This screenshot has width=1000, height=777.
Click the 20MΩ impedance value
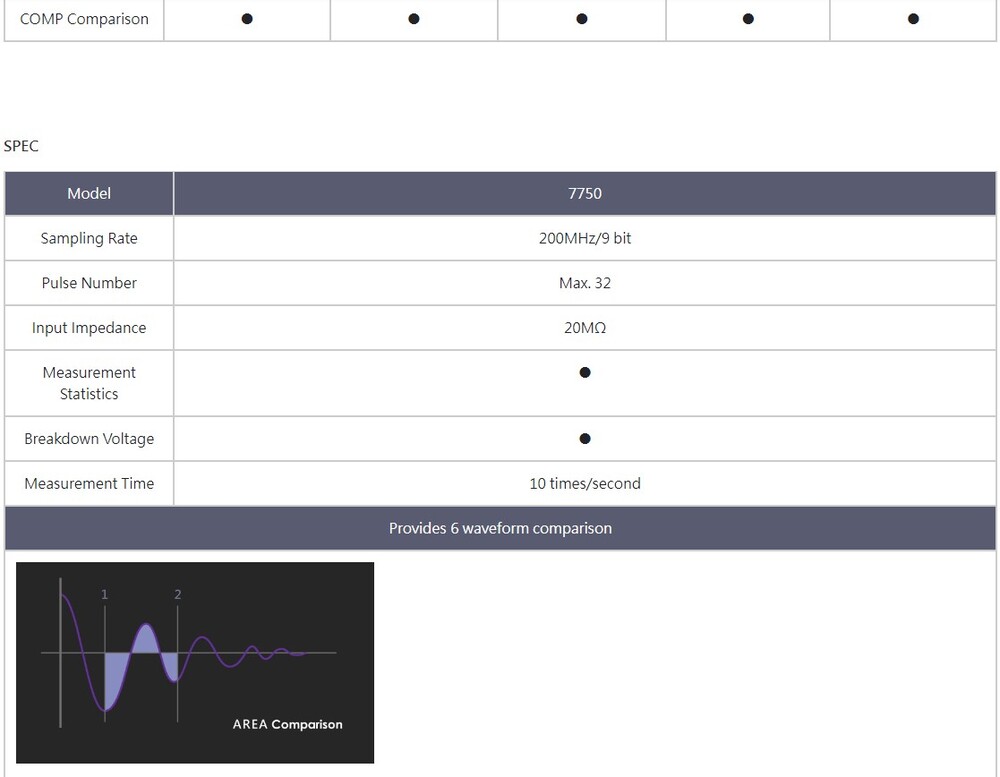coord(585,328)
